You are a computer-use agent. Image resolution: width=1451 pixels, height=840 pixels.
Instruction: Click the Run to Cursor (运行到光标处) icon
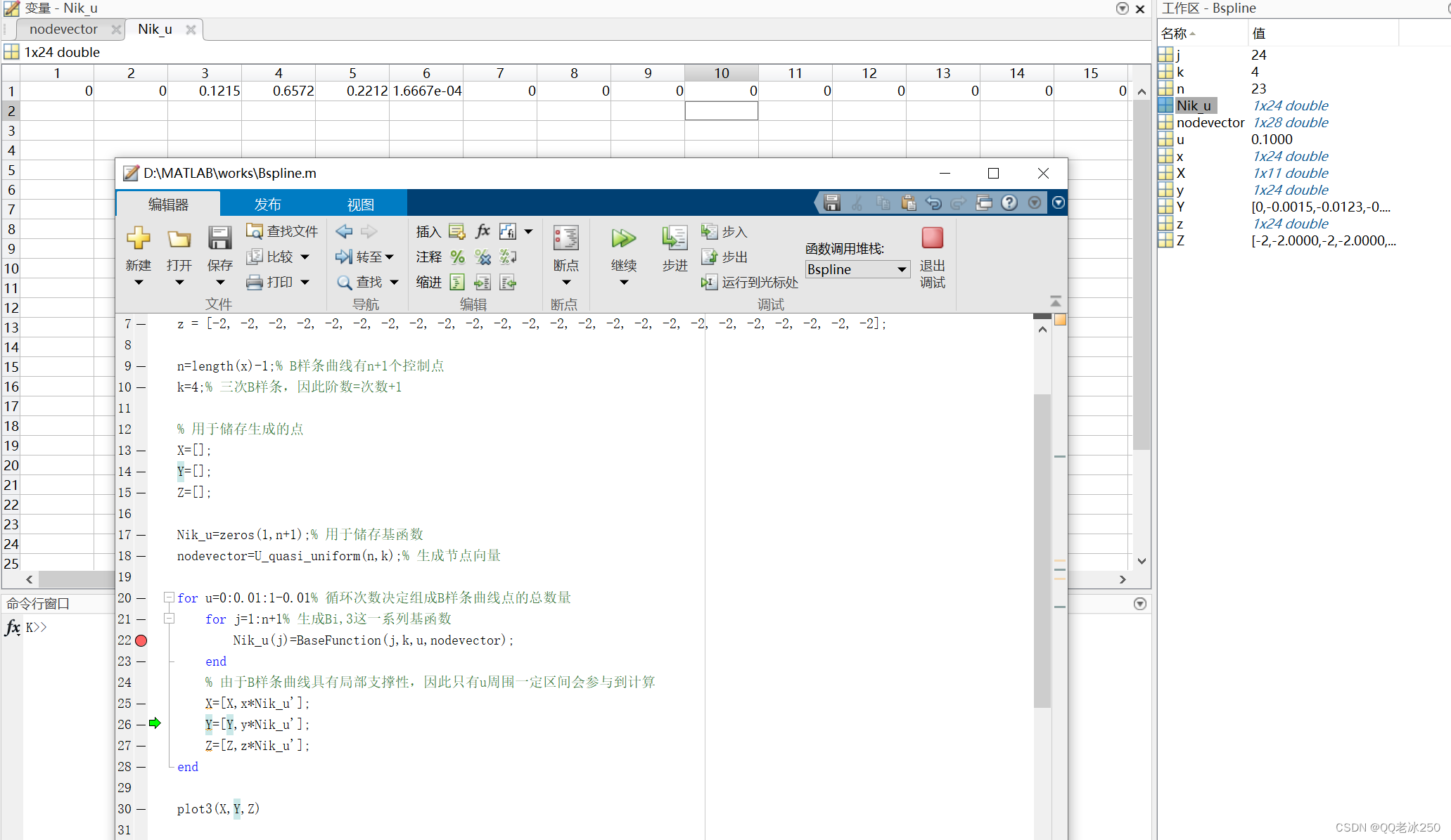coord(709,283)
